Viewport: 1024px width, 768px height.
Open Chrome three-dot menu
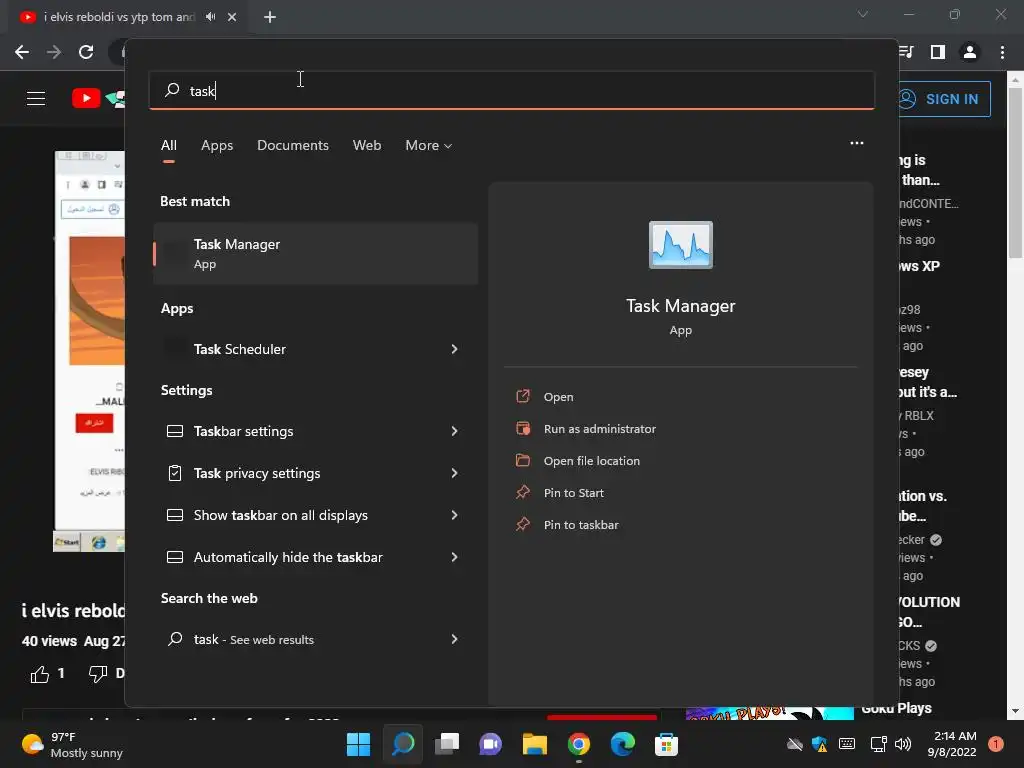[x=1002, y=52]
